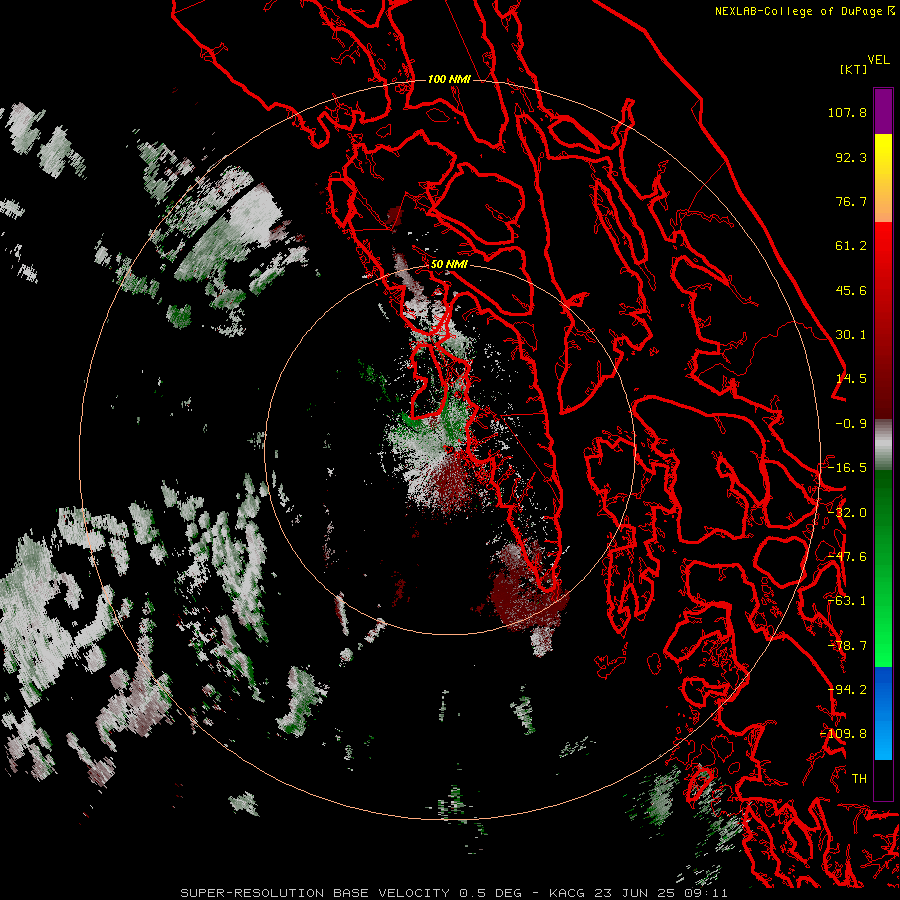Click the -63.1 velocity scale value
This screenshot has height=900, width=900.
tap(847, 601)
